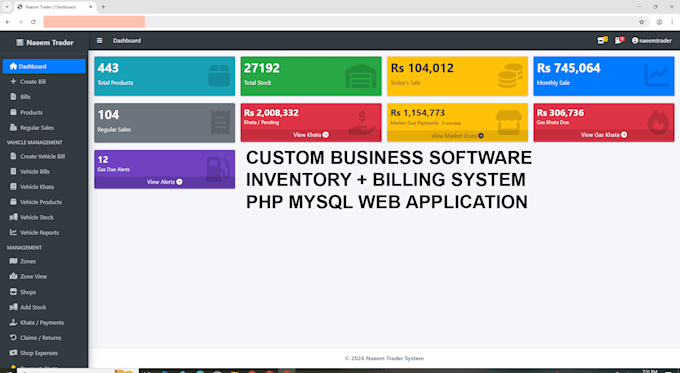Open a new browser tab
This screenshot has width=680, height=373.
pos(103,7)
